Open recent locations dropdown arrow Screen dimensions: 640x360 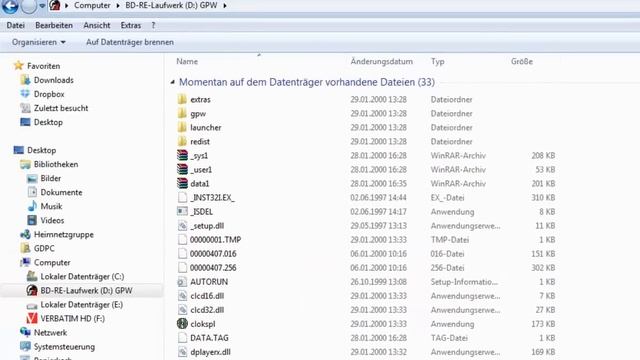pos(42,6)
